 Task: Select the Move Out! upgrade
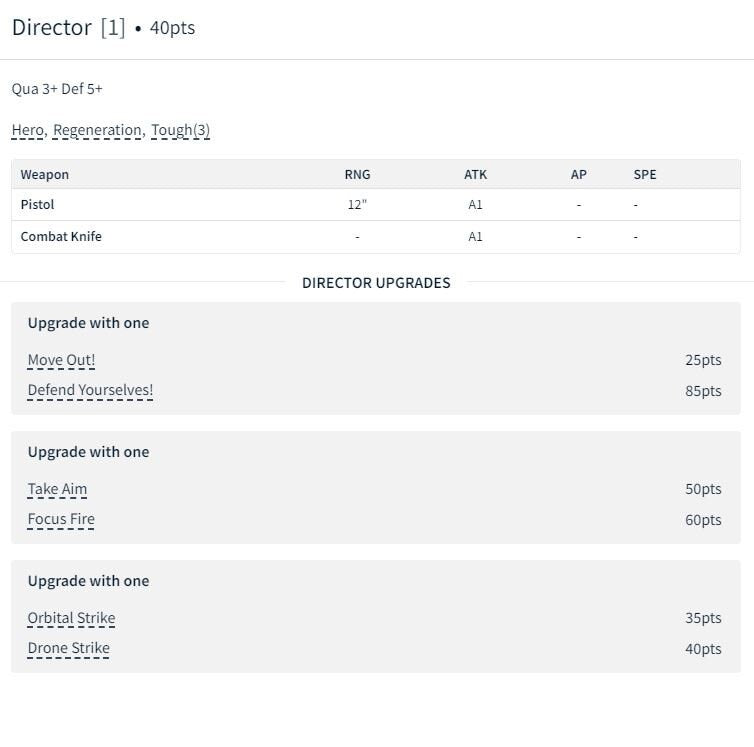click(x=61, y=360)
